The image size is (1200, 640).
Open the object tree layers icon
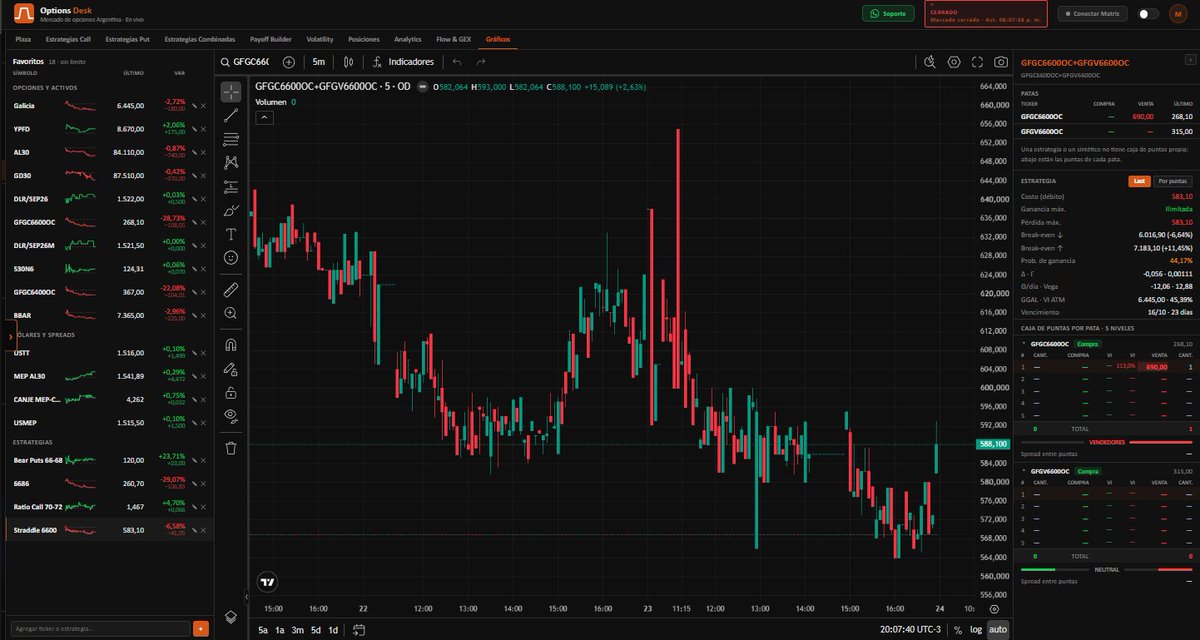tap(231, 617)
